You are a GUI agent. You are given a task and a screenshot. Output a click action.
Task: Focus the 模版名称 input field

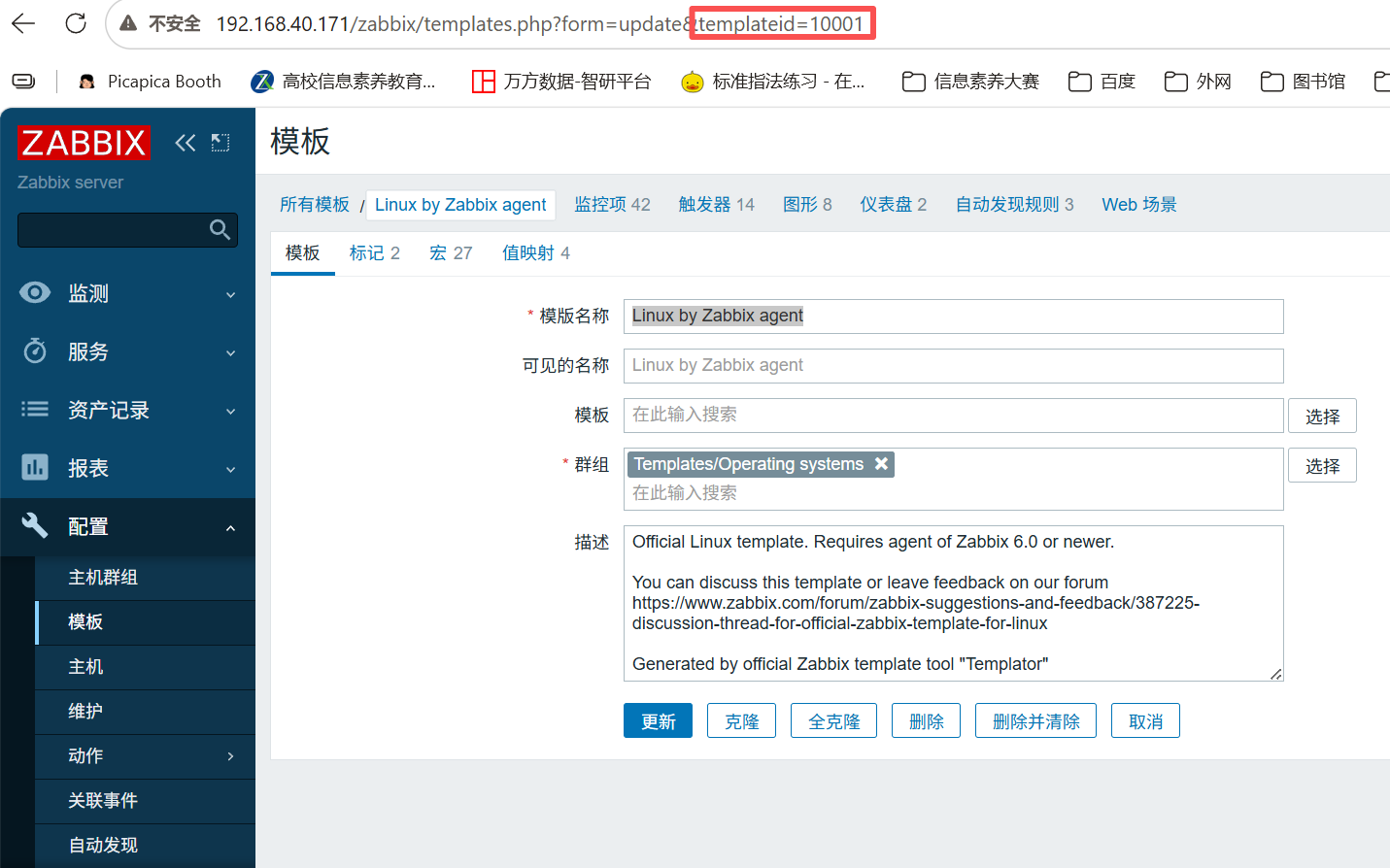pyautogui.click(x=953, y=317)
